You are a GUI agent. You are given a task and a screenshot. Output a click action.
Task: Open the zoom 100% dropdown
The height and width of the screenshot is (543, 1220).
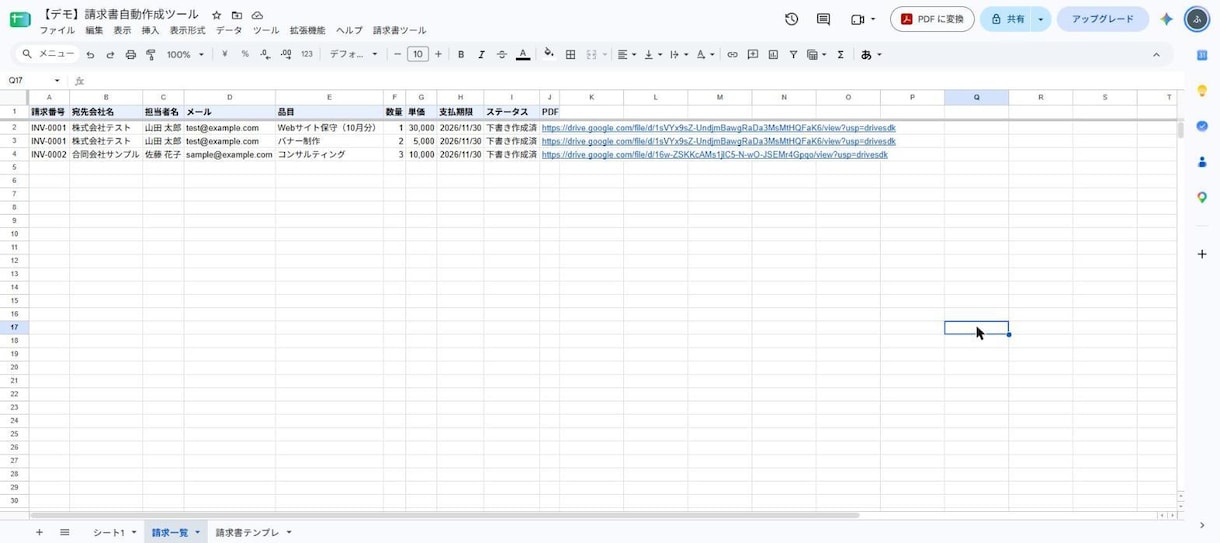click(x=185, y=55)
